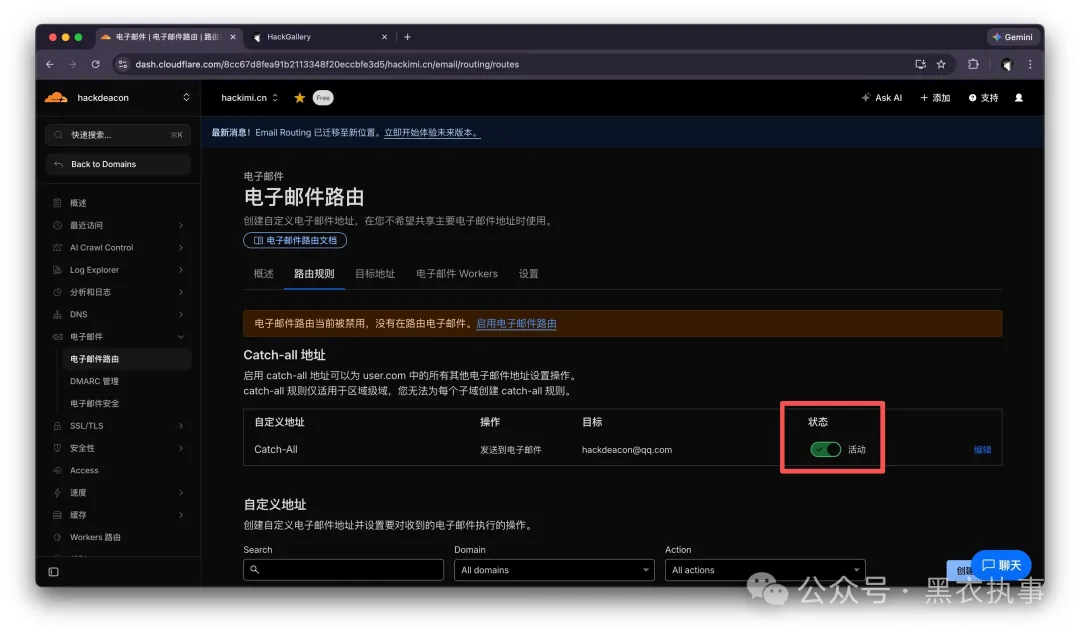Collapse sidebar with bottom-left panel icon

54,571
